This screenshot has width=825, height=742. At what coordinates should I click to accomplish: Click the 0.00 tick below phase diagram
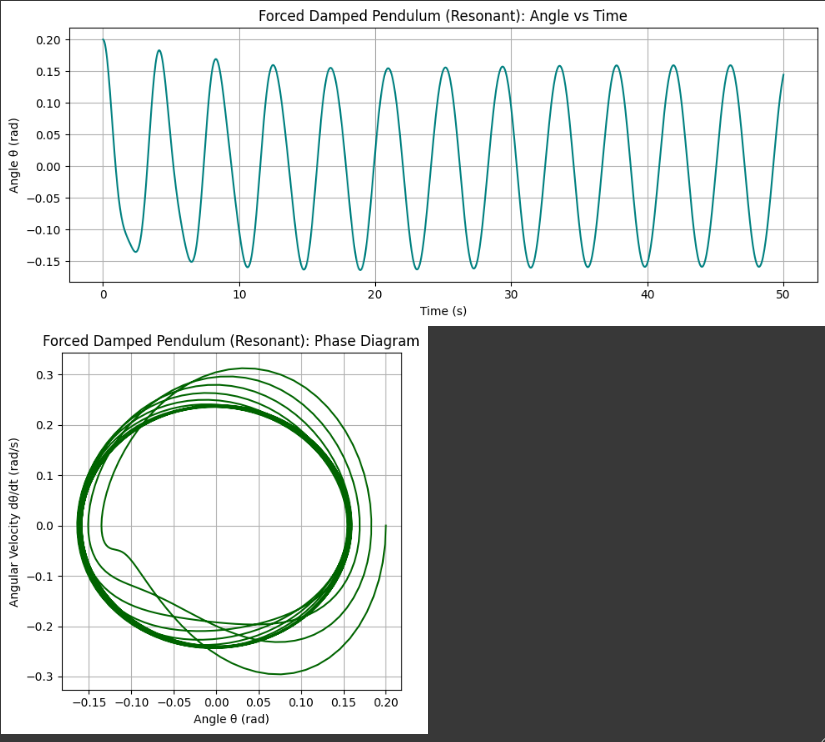(x=217, y=703)
